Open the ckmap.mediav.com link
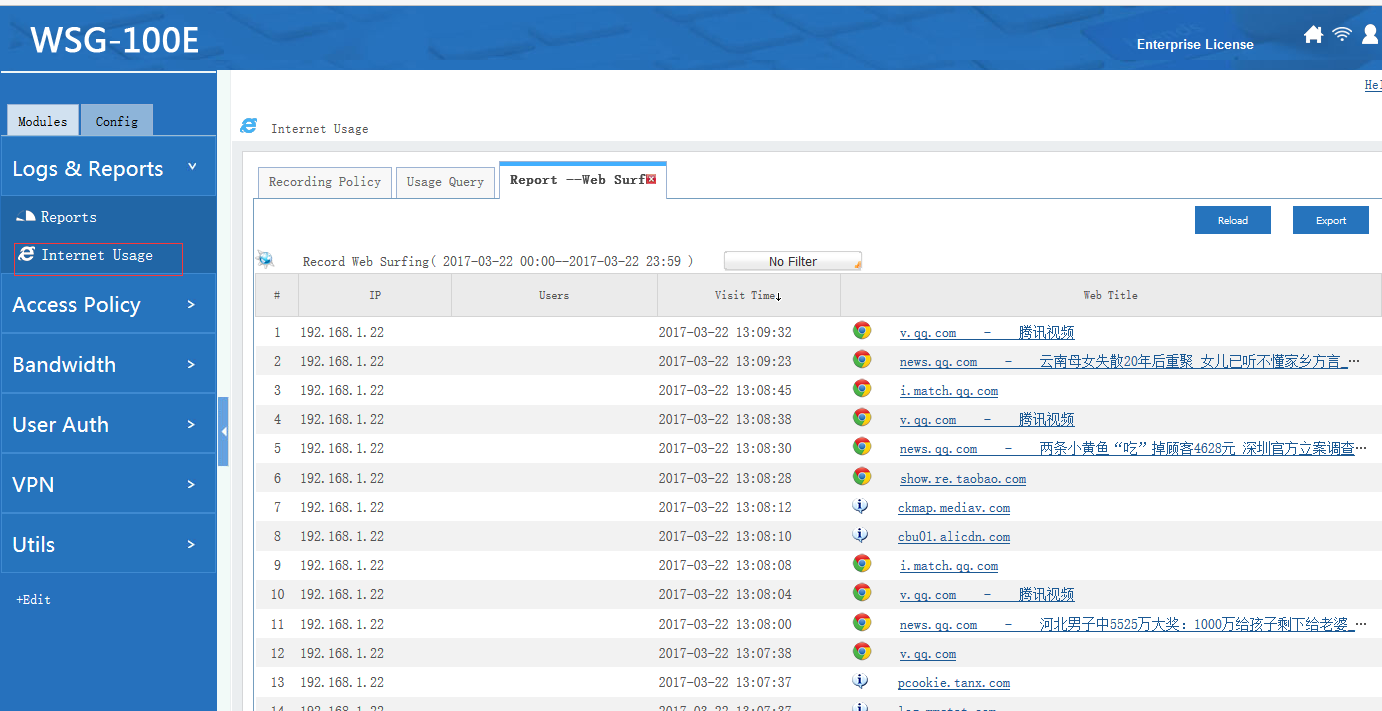 pos(954,508)
